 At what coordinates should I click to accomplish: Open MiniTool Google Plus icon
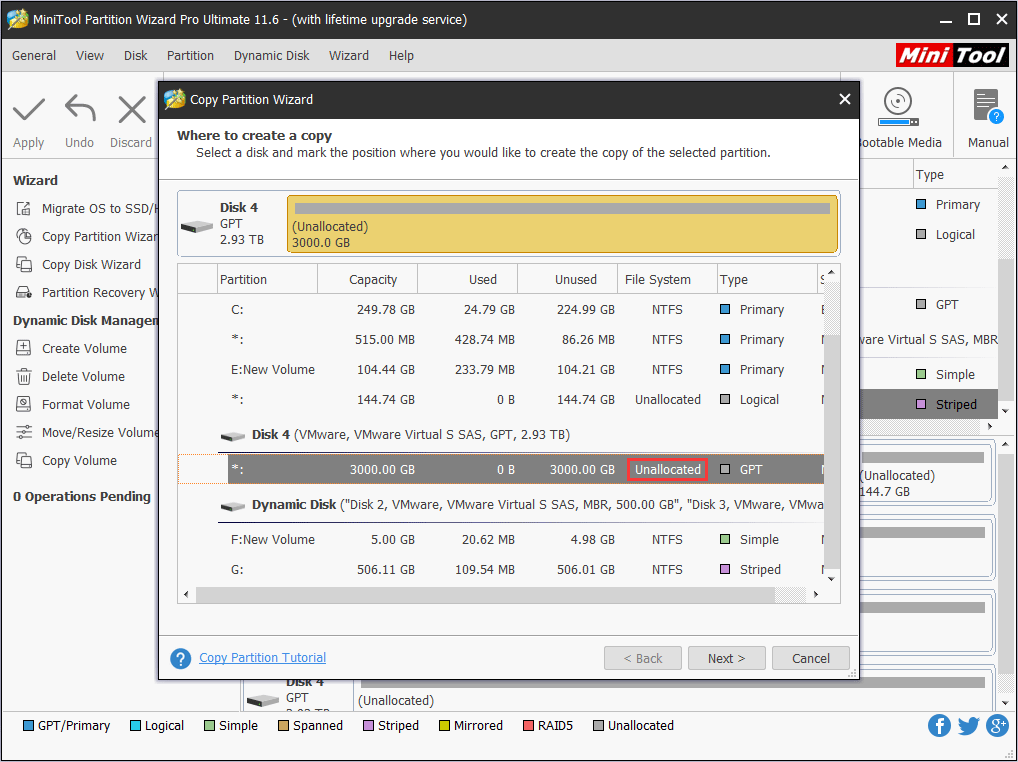tap(997, 726)
